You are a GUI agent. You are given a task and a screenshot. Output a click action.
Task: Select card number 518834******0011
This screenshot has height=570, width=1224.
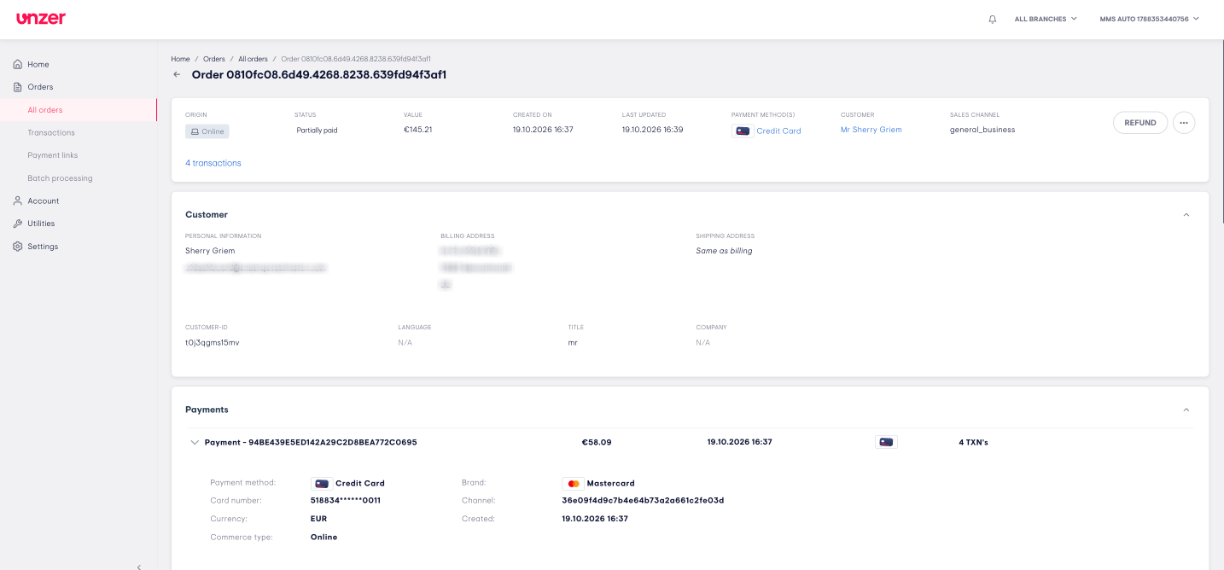345,500
